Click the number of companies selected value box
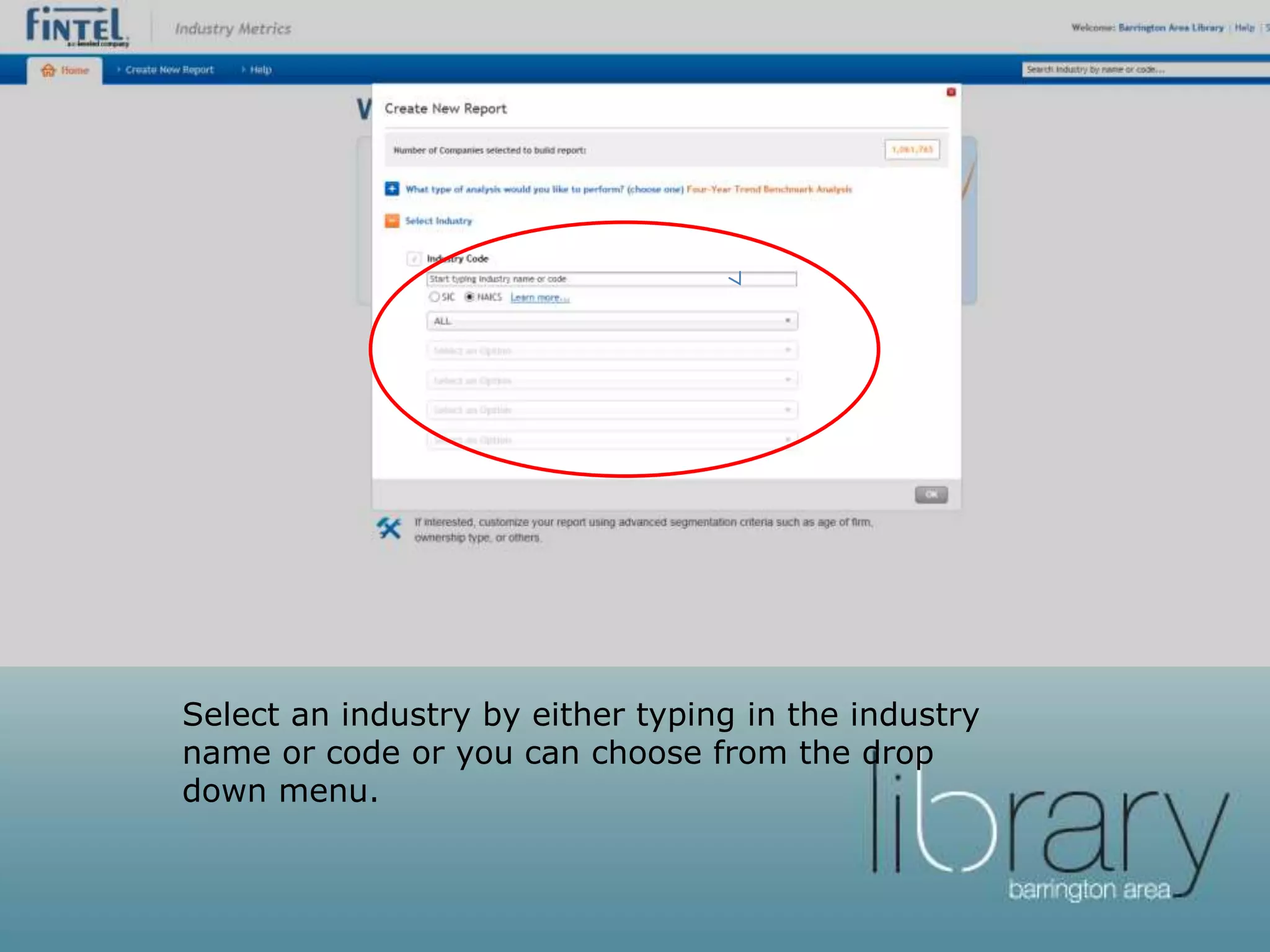 [912, 149]
